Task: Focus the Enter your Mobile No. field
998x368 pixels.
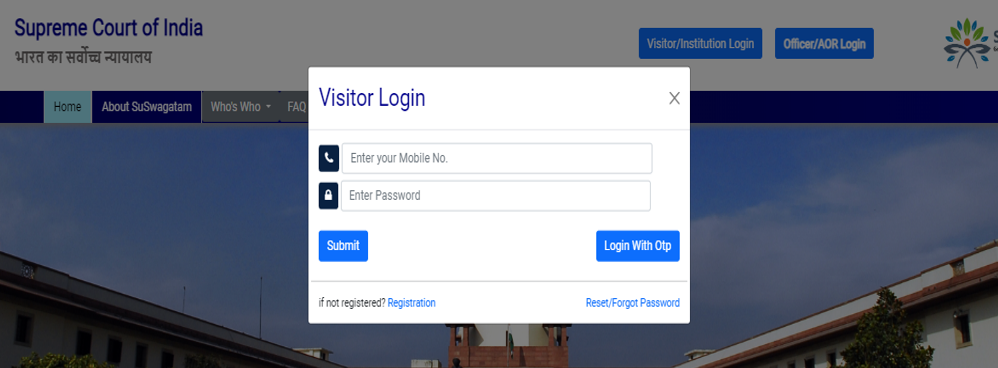Action: (x=497, y=158)
